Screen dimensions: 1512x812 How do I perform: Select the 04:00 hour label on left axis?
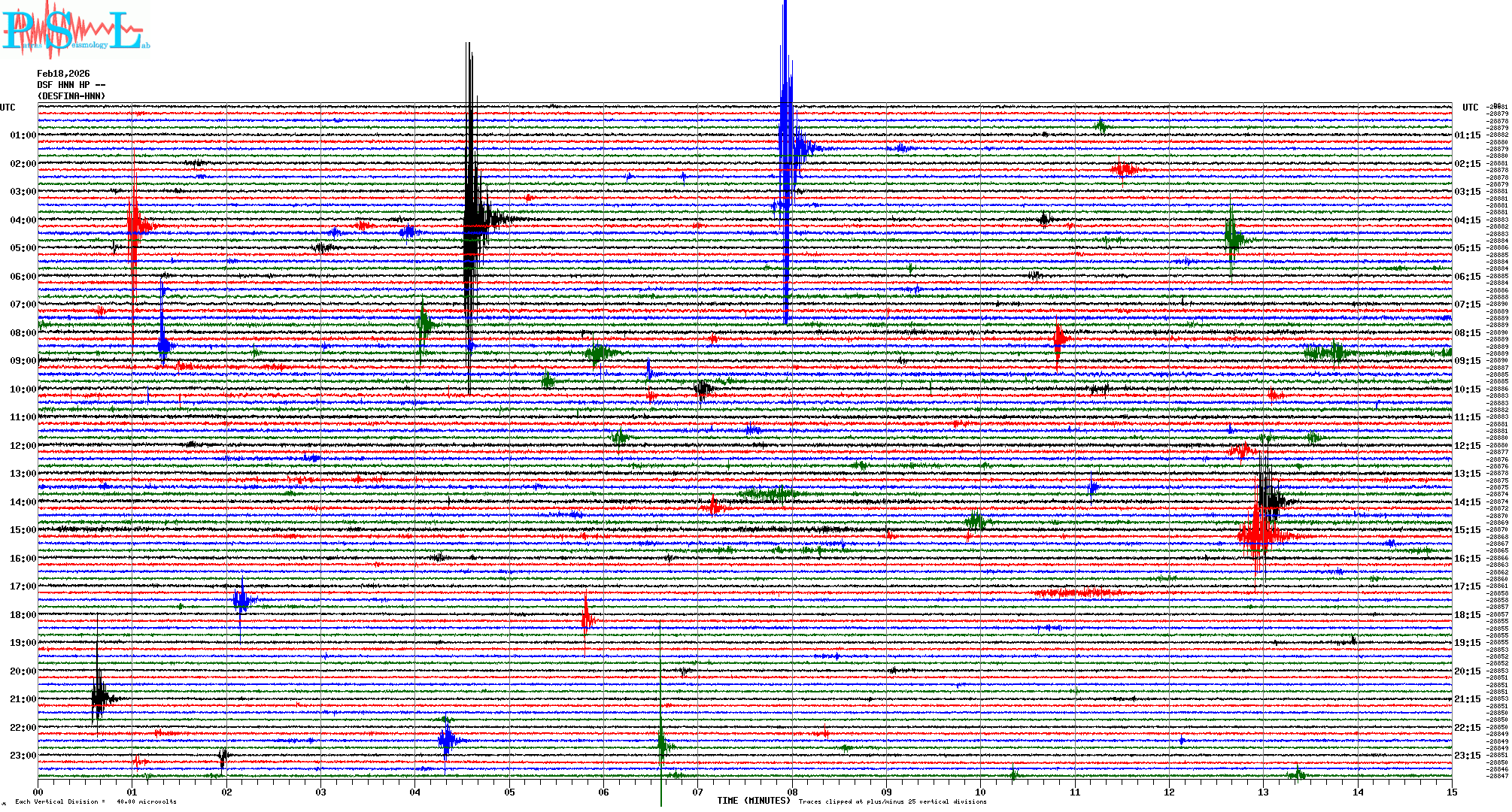(23, 220)
